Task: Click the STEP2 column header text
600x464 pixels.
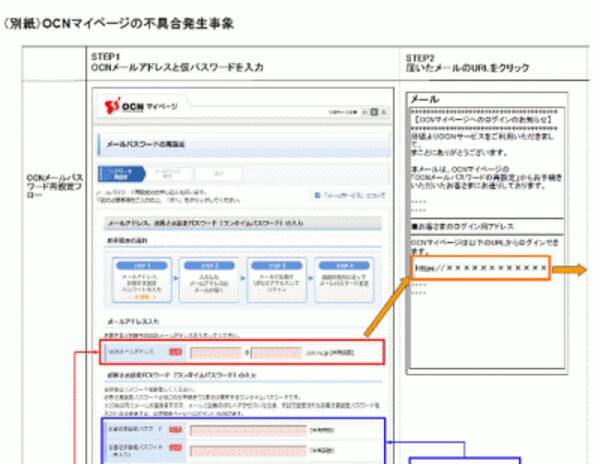Action: click(467, 63)
